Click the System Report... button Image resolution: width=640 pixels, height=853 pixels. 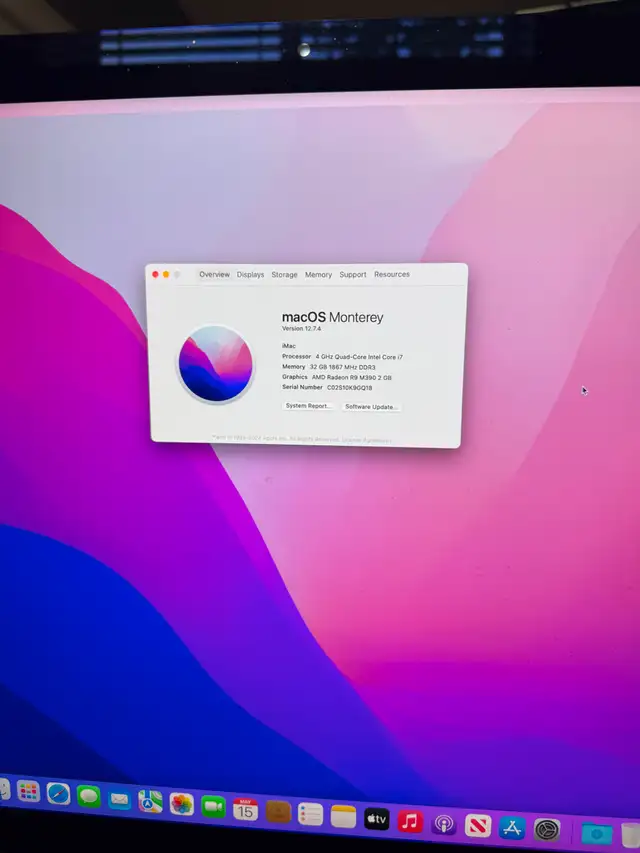308,406
